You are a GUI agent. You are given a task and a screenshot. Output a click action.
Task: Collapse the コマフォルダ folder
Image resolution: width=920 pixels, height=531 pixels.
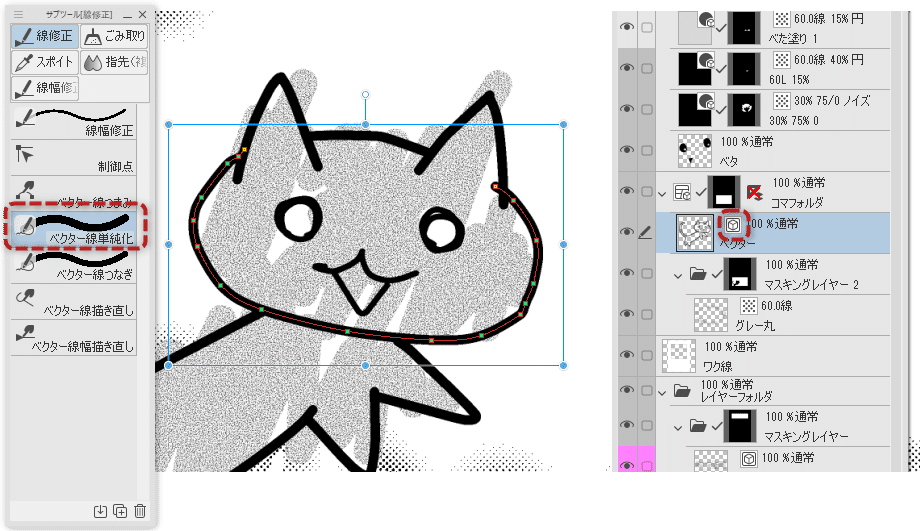click(663, 193)
